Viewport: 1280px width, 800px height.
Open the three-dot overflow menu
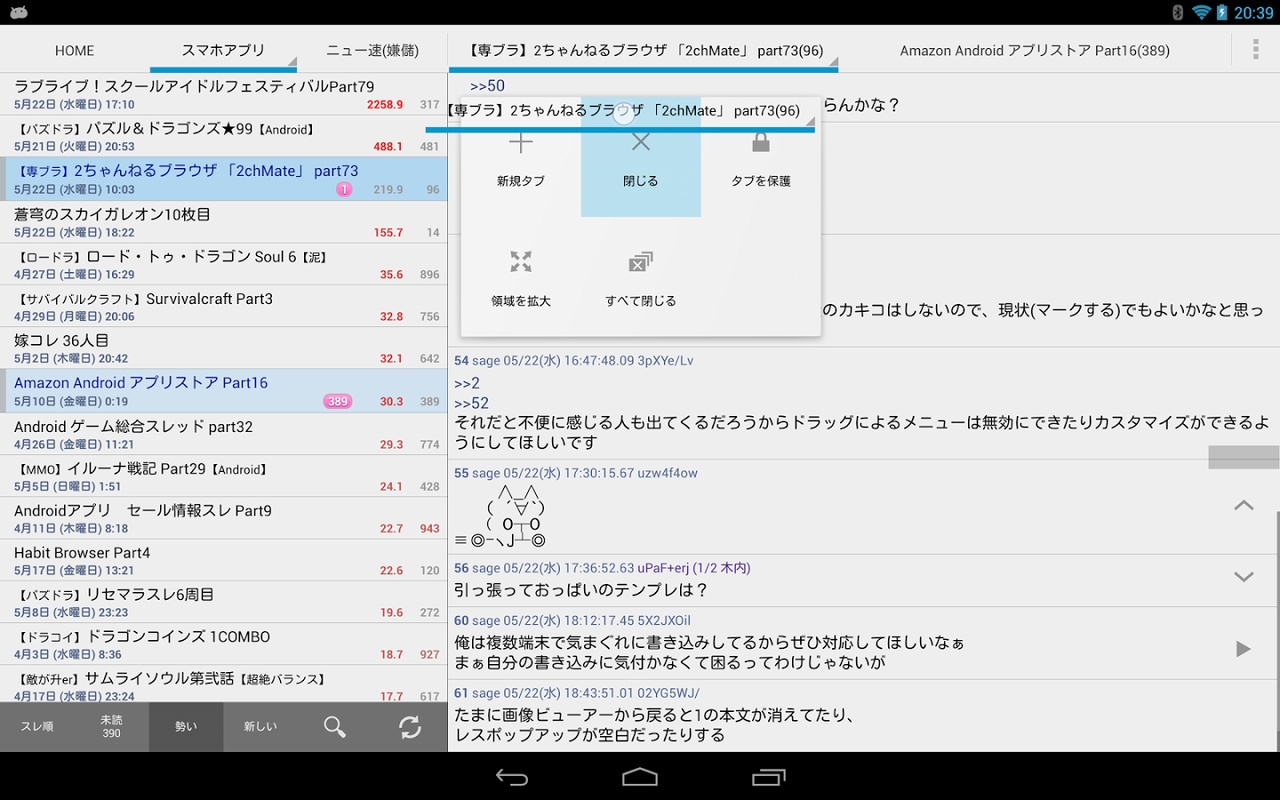pyautogui.click(x=1256, y=50)
